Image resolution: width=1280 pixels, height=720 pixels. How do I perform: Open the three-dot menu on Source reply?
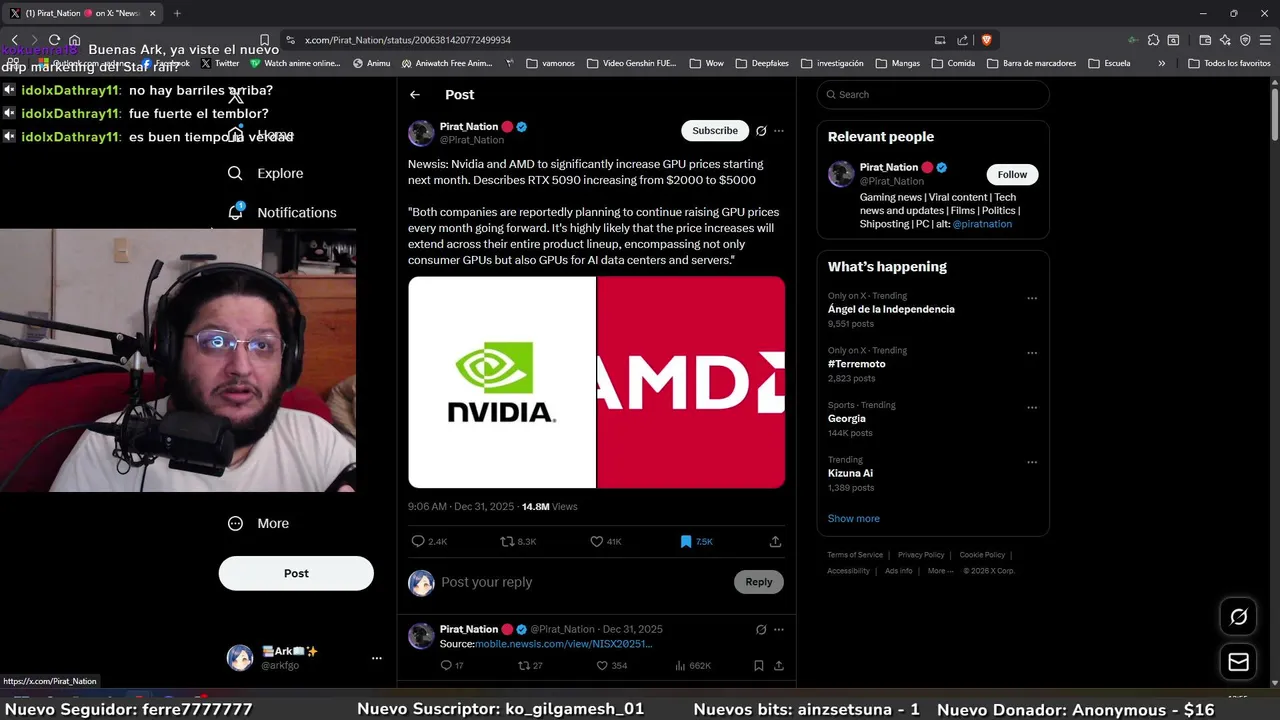pyautogui.click(x=779, y=630)
